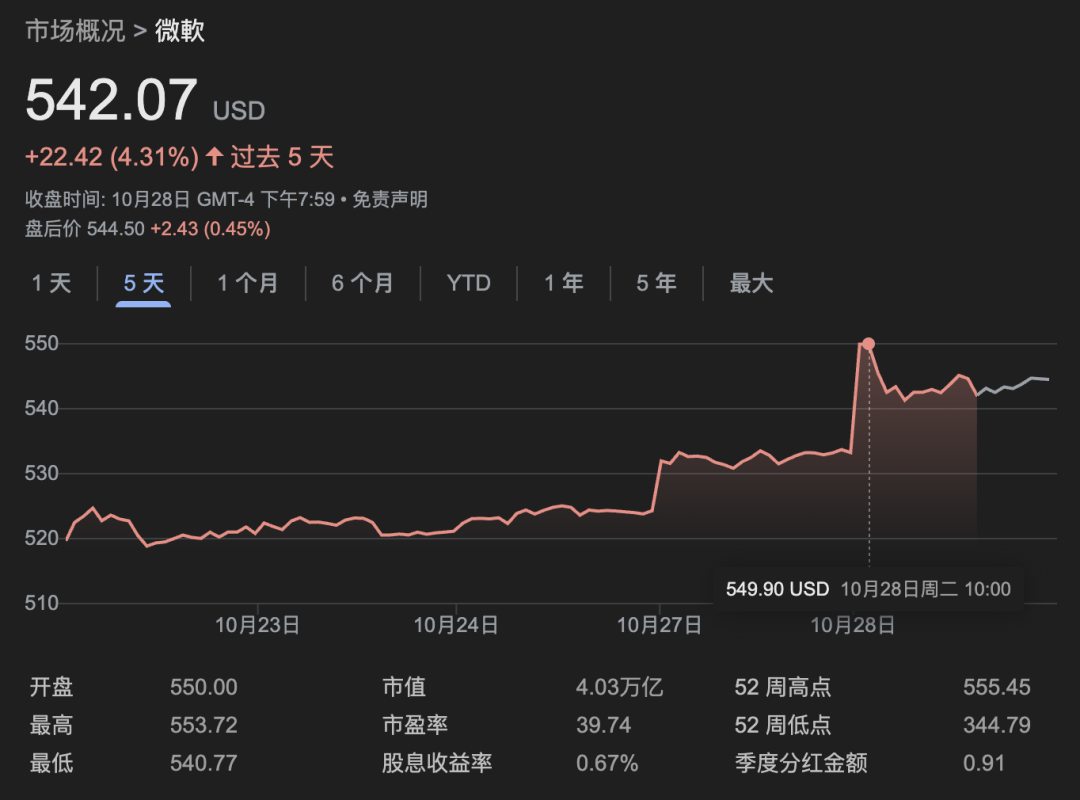Click the 10月27日 date label on axis
This screenshot has width=1080, height=800.
coord(659,626)
